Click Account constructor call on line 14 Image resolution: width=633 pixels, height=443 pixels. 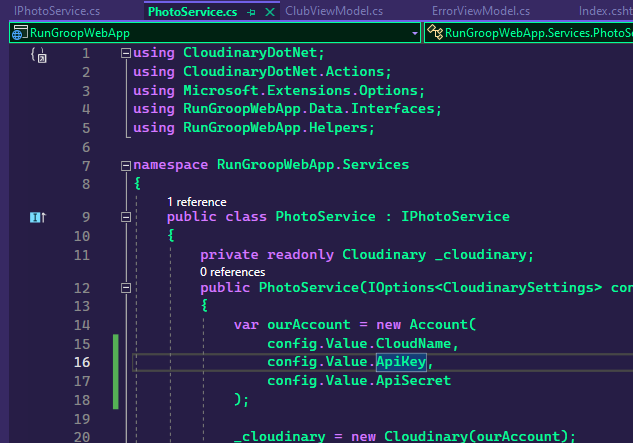click(x=442, y=325)
